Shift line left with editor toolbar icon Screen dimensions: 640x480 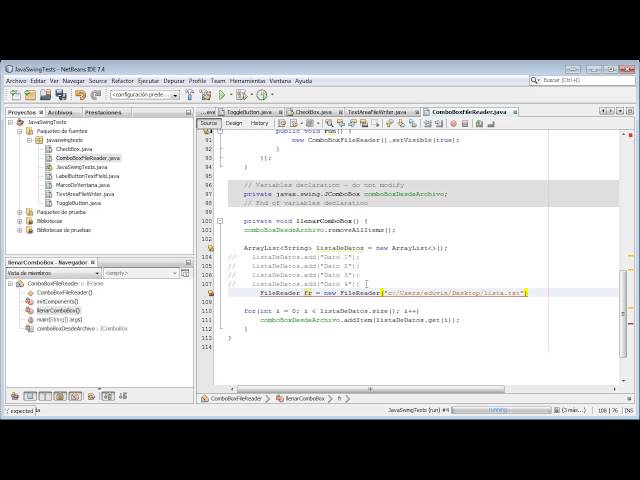point(427,123)
